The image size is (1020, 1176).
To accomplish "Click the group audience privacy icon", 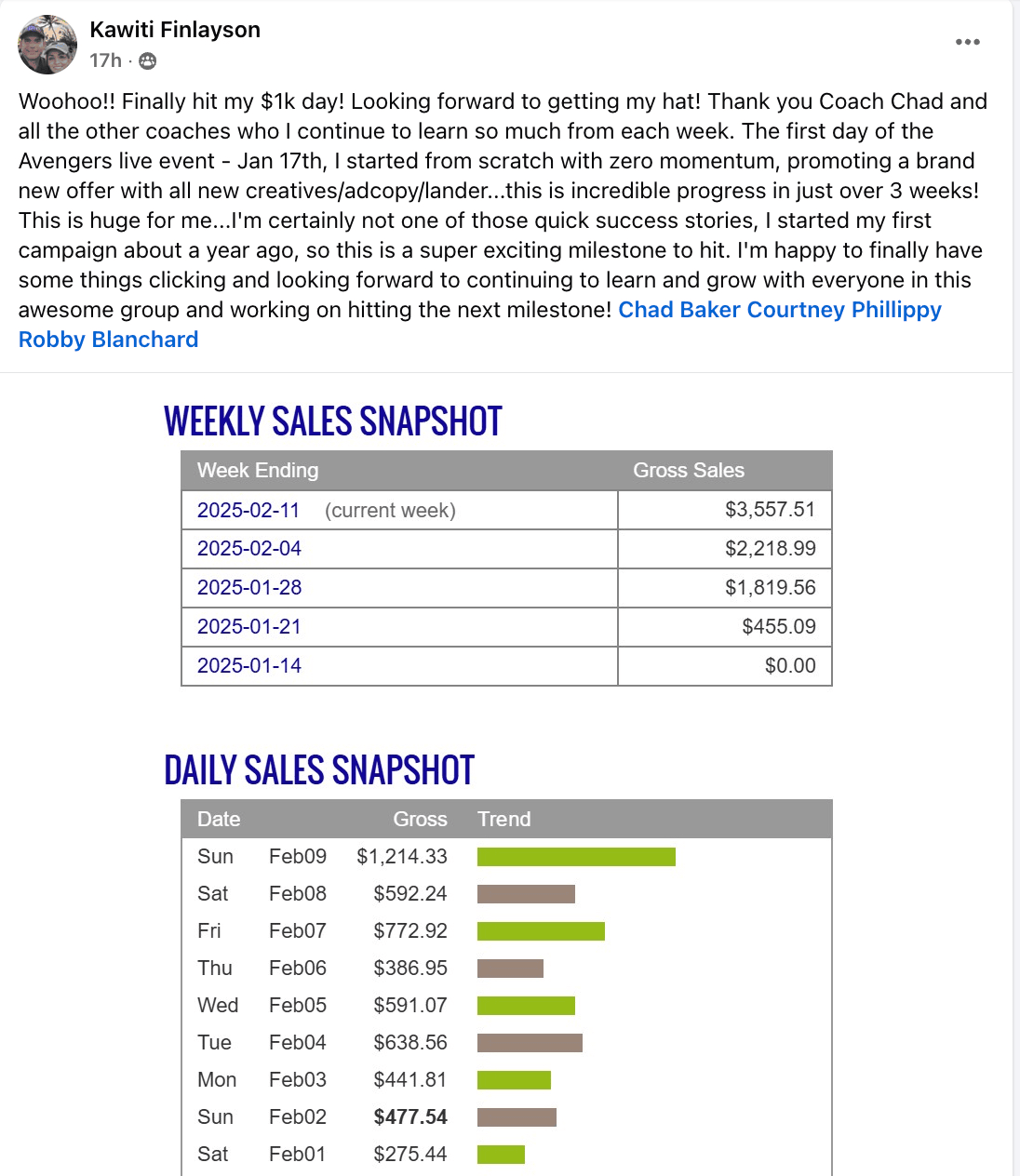I will [147, 61].
